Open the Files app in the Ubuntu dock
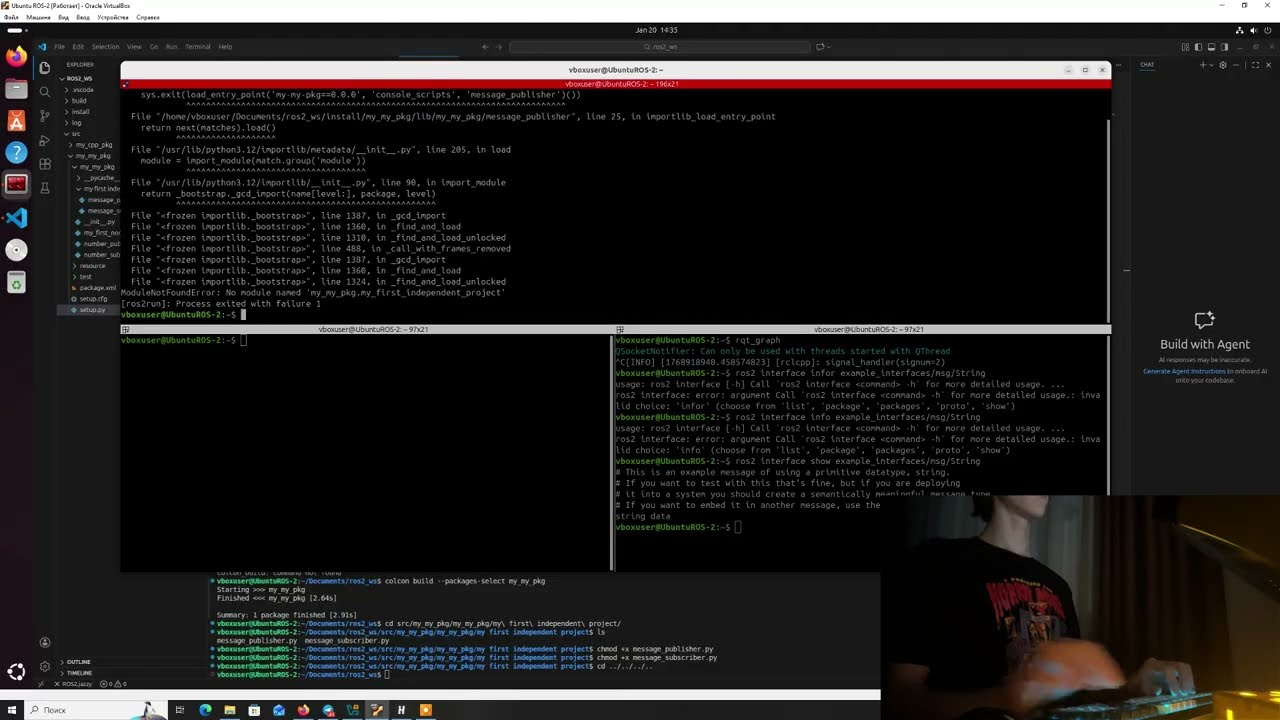This screenshot has width=1280, height=720. click(x=16, y=89)
